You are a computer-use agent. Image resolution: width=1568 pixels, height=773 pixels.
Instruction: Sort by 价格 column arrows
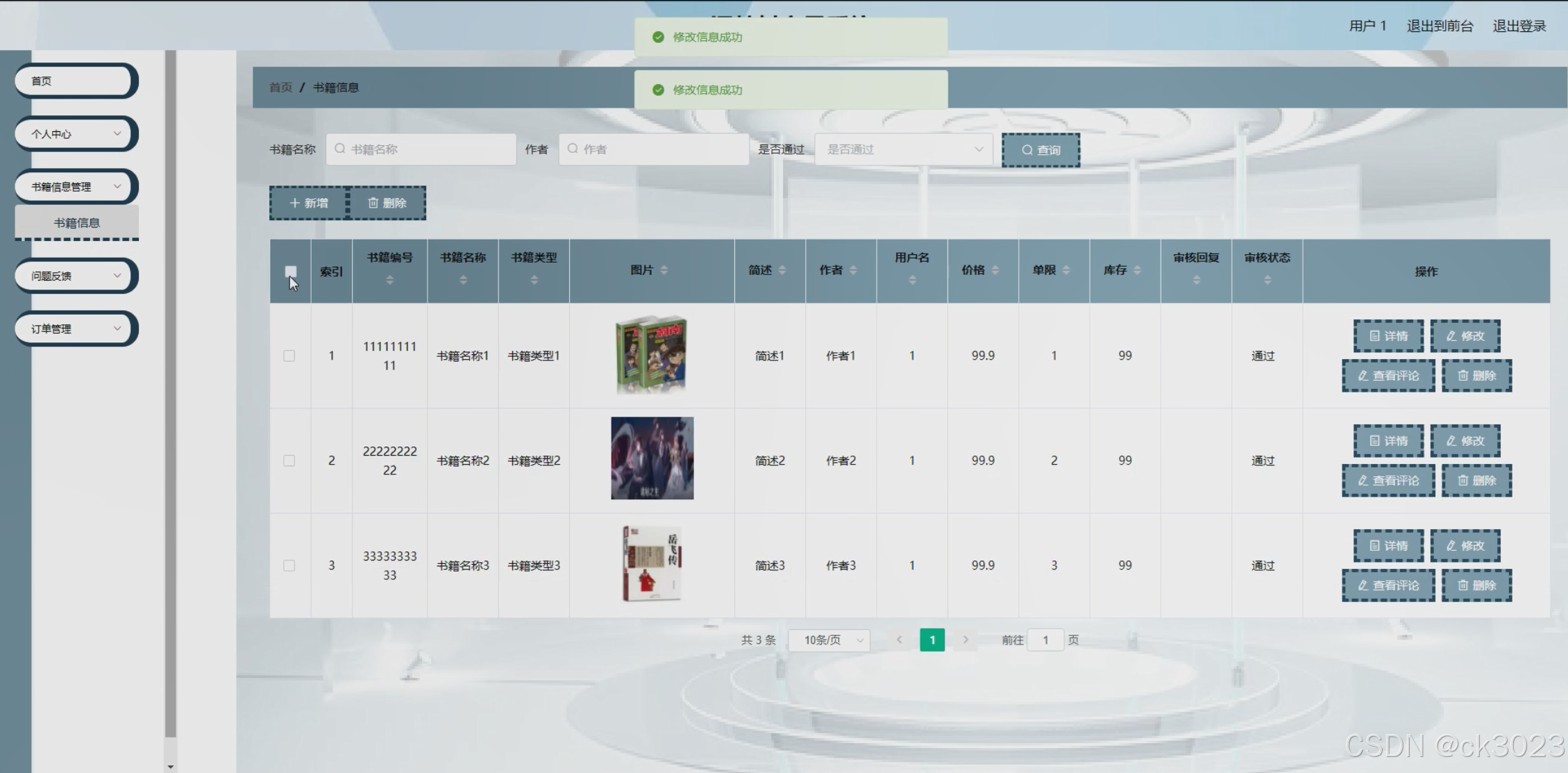(x=995, y=270)
